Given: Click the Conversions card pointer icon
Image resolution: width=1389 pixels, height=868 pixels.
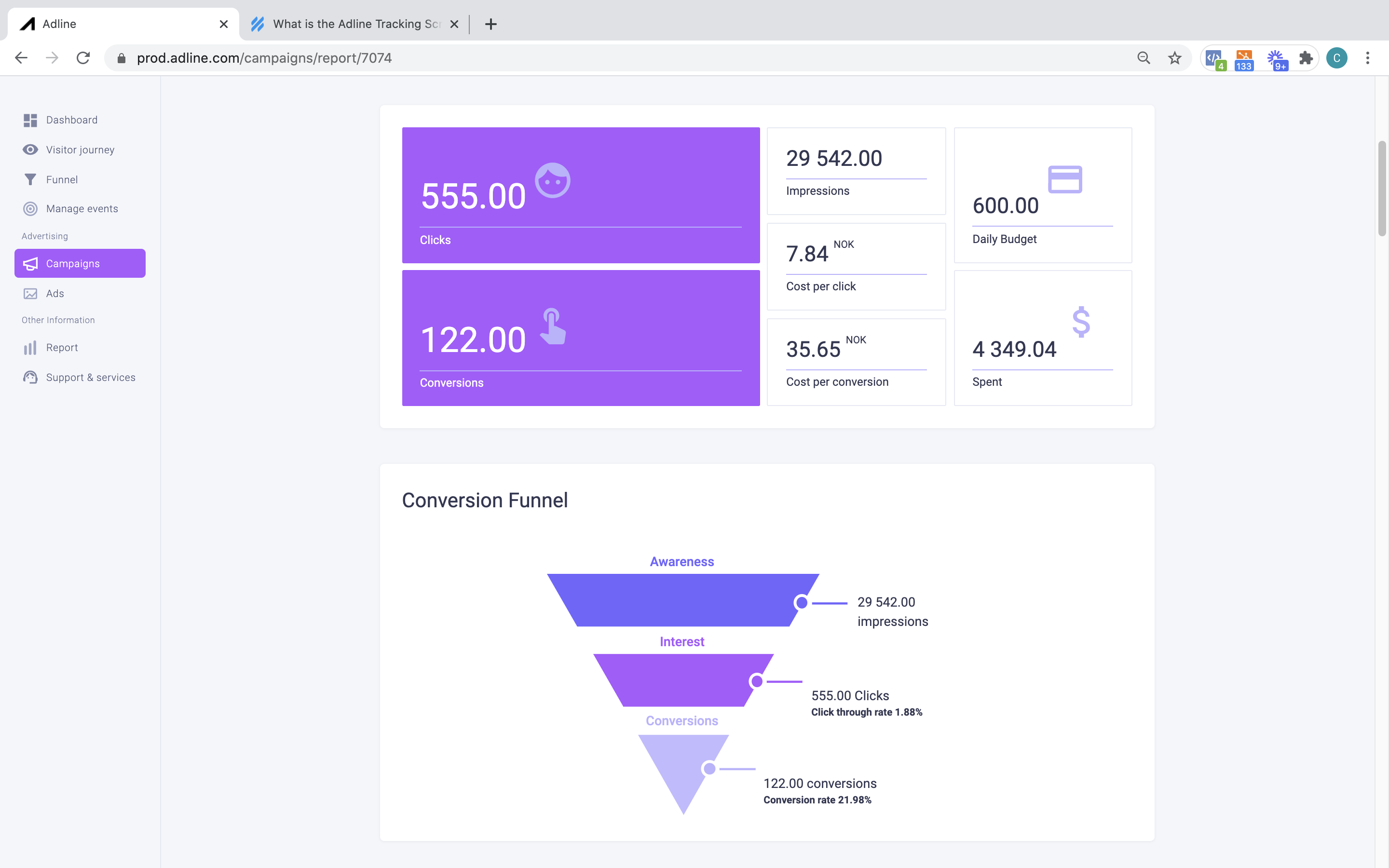Looking at the screenshot, I should pos(553,326).
